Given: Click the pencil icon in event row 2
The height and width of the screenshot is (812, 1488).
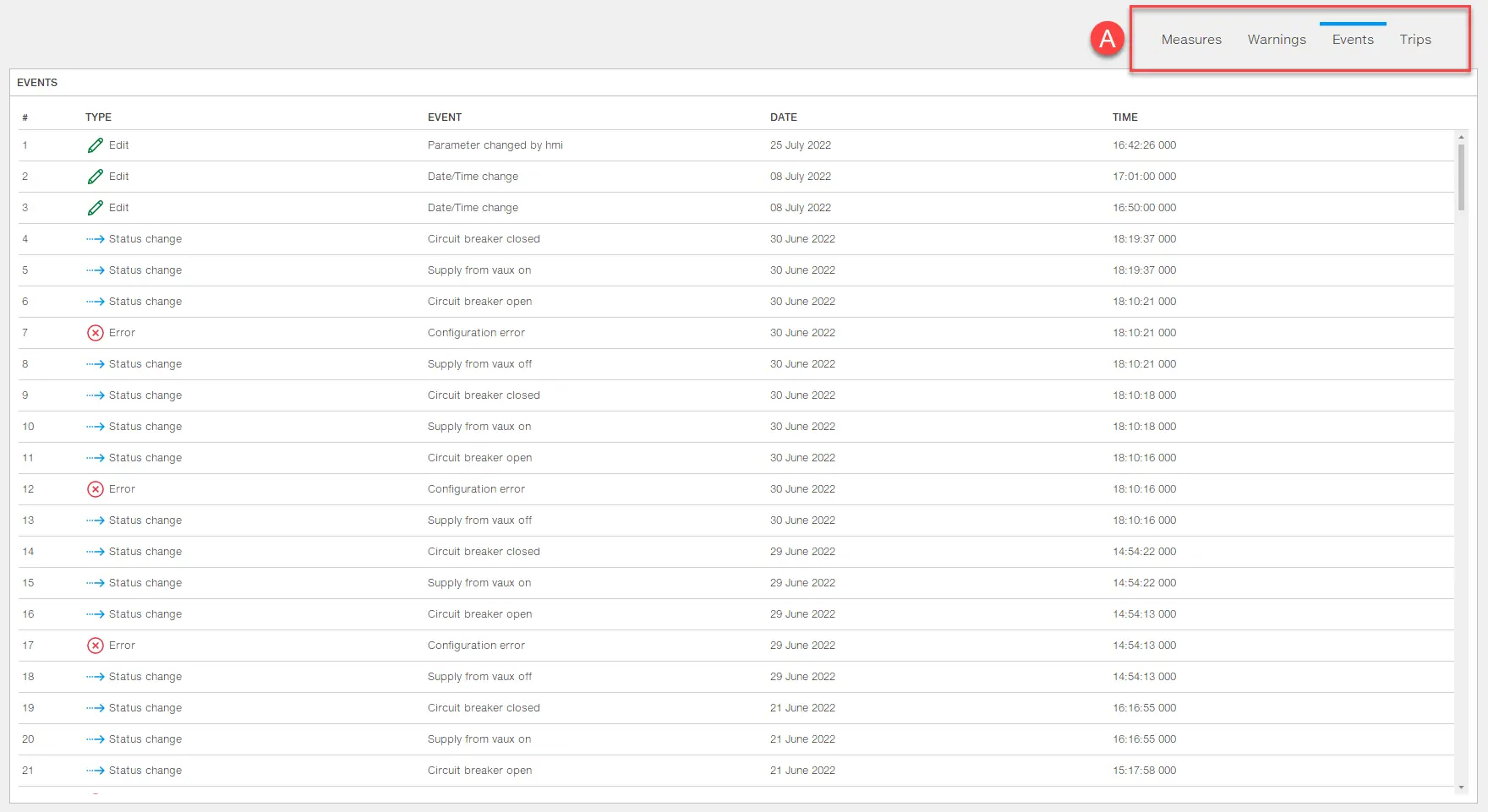Looking at the screenshot, I should [x=96, y=177].
